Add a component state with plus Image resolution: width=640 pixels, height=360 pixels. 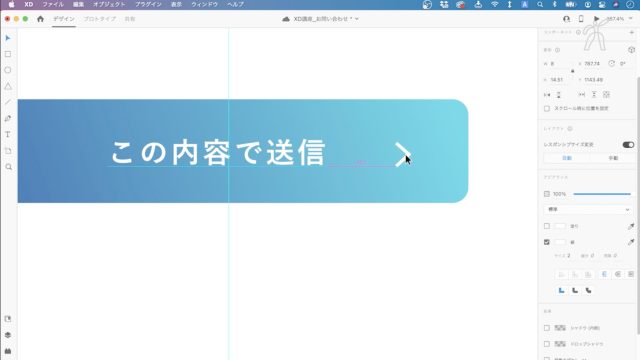click(631, 32)
